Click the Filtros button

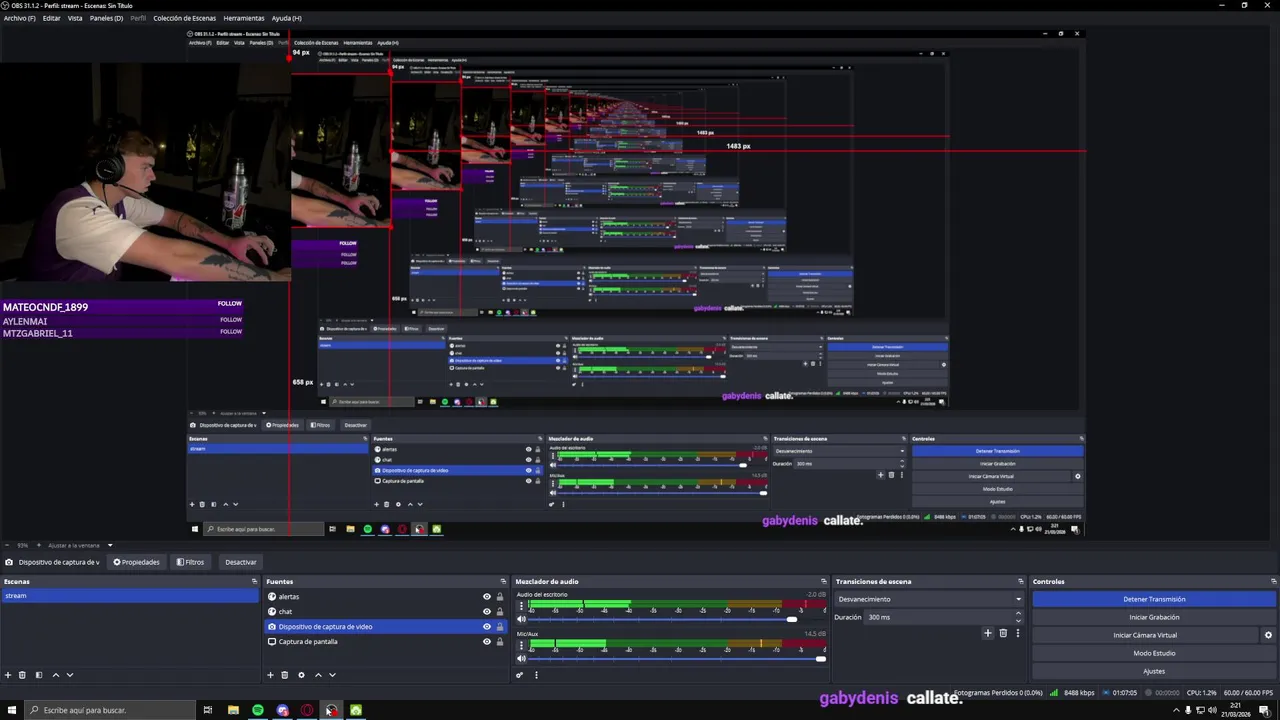pyautogui.click(x=190, y=562)
